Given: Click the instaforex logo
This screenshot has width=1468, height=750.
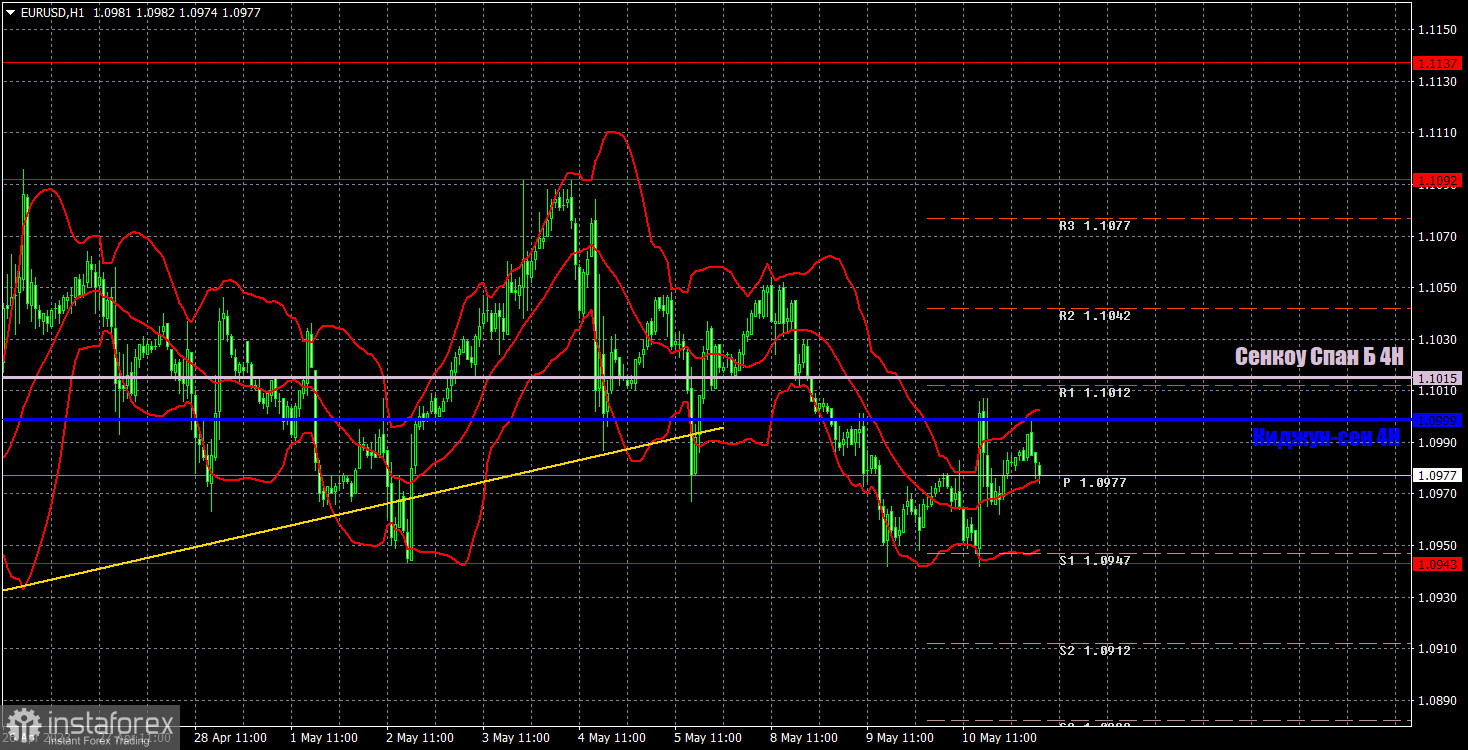Looking at the screenshot, I should pos(90,727).
